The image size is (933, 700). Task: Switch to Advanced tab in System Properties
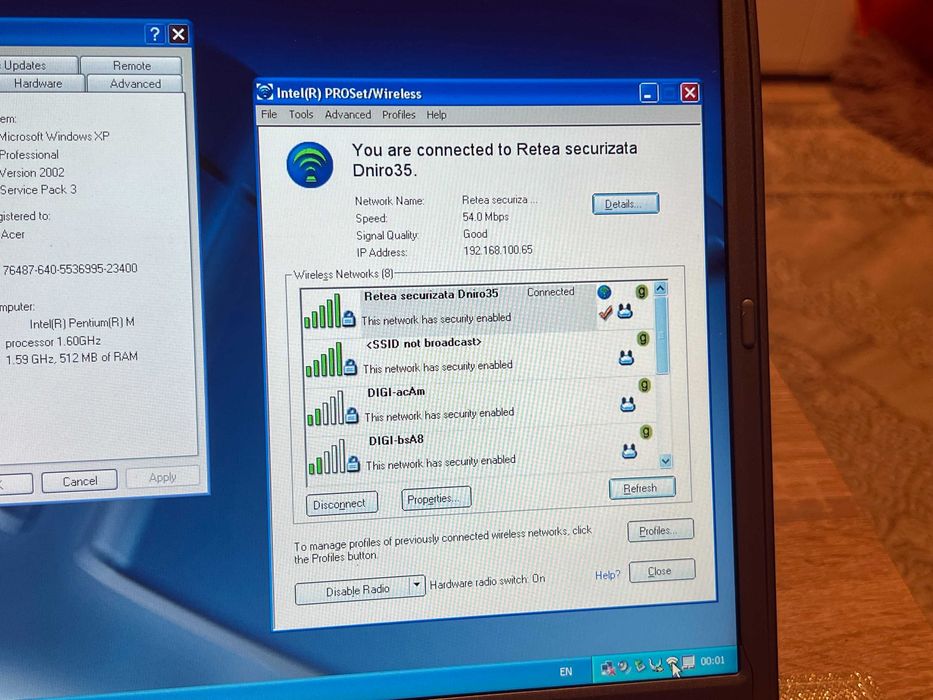click(x=135, y=84)
